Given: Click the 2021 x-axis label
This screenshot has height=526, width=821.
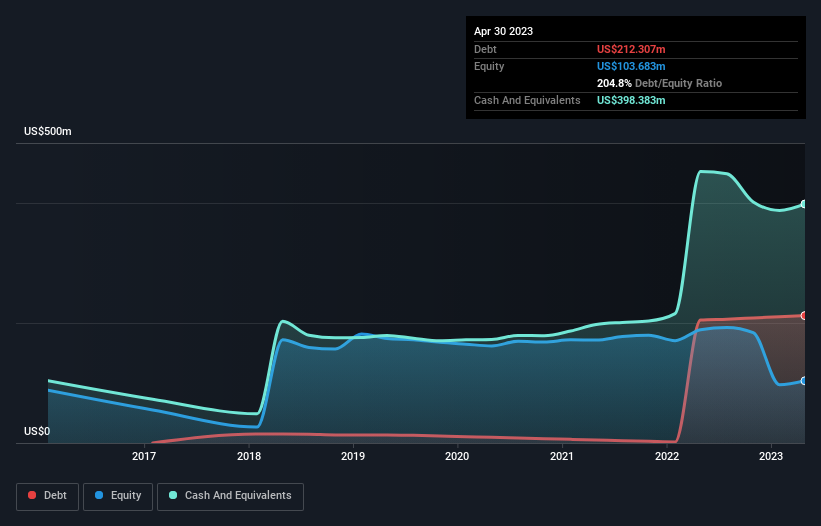Looking at the screenshot, I should coord(562,456).
